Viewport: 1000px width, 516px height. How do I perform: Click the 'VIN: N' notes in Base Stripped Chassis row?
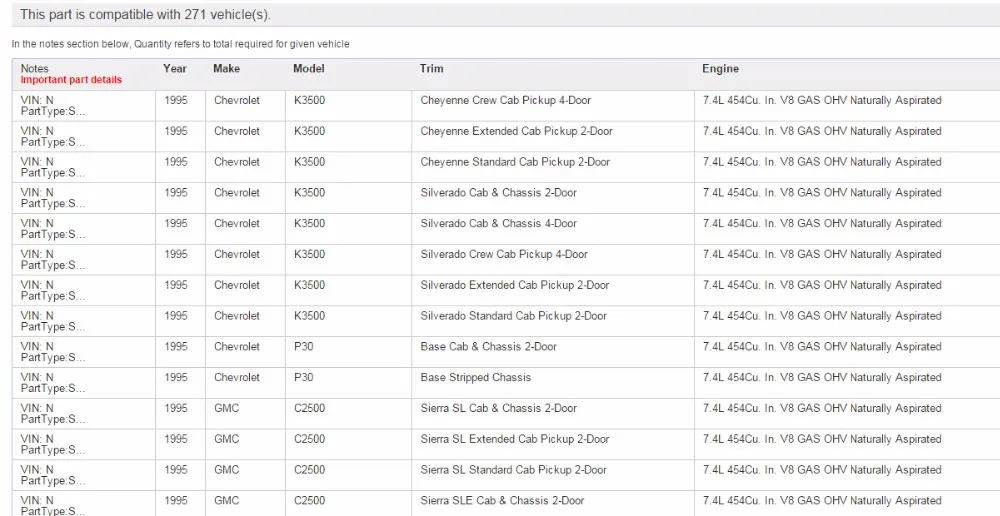(x=37, y=376)
